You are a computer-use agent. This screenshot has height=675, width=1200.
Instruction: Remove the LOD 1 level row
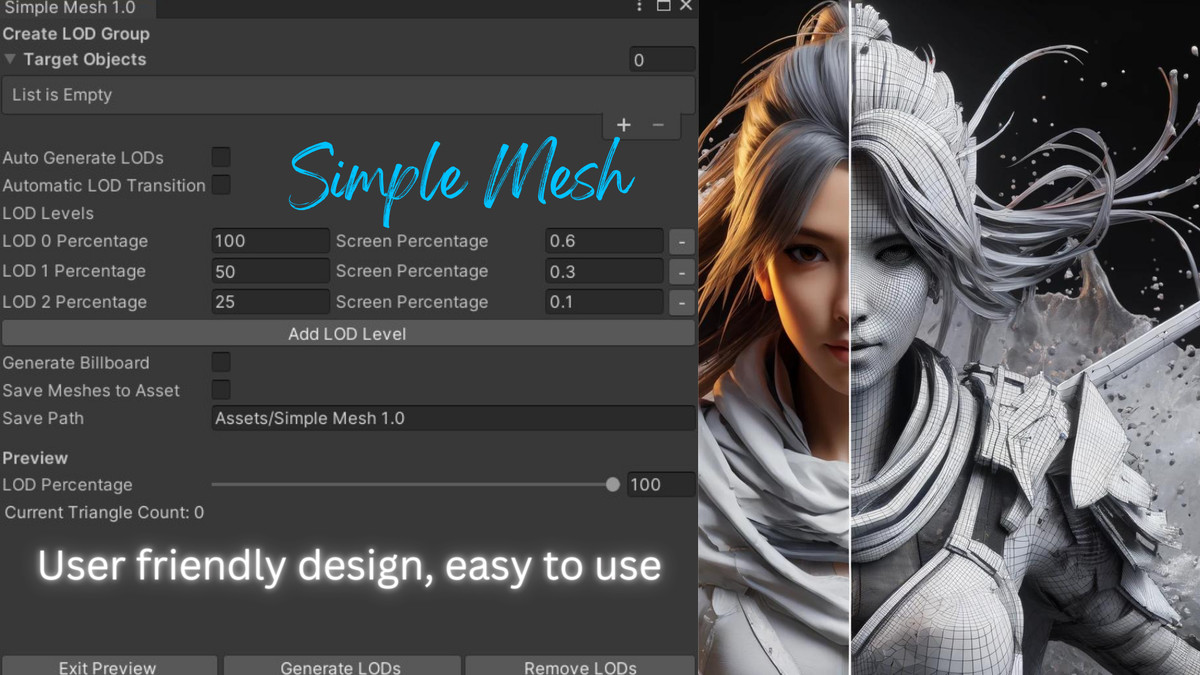[x=682, y=271]
